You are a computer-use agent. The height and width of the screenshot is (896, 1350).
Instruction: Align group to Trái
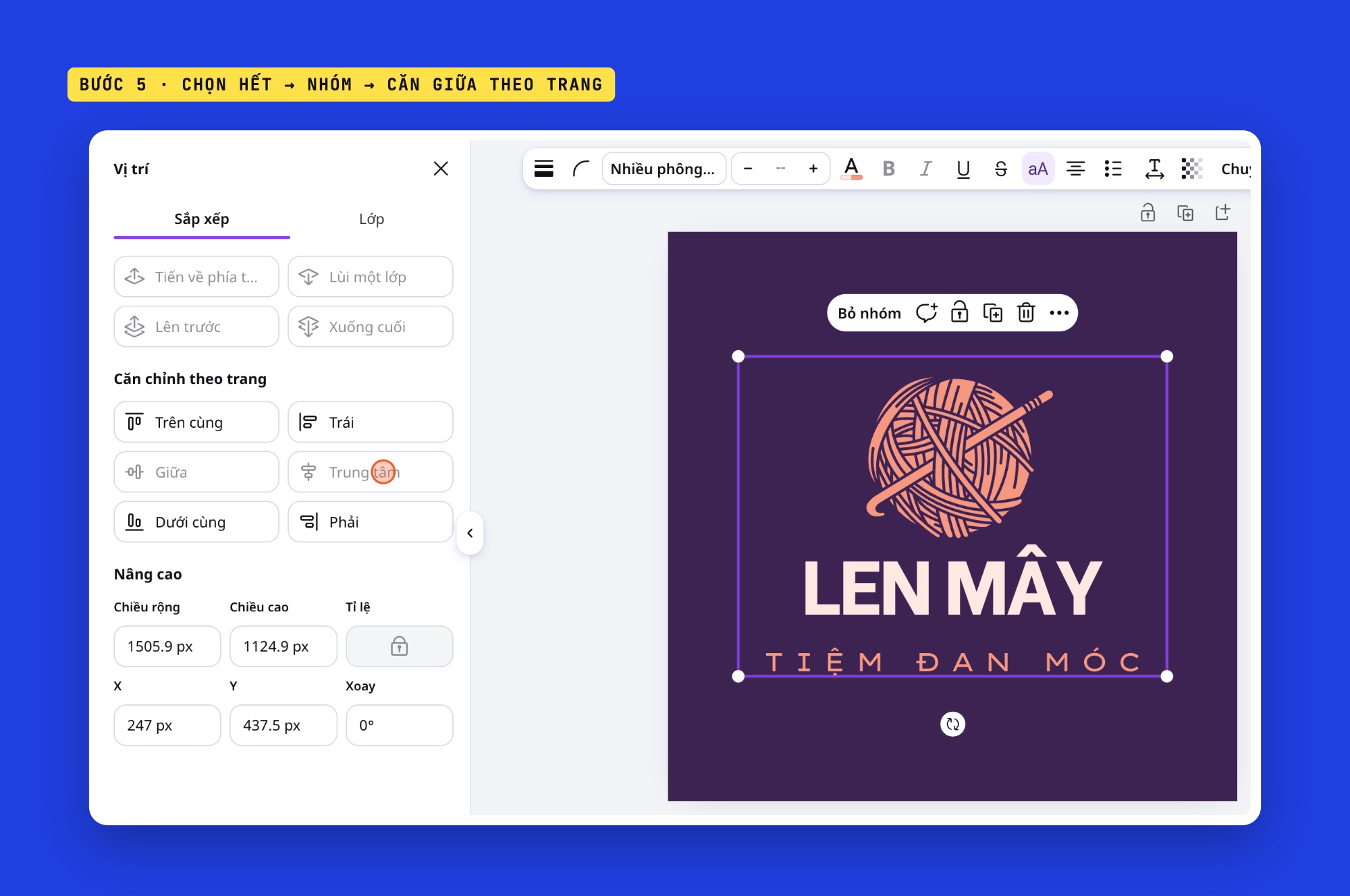coord(371,422)
